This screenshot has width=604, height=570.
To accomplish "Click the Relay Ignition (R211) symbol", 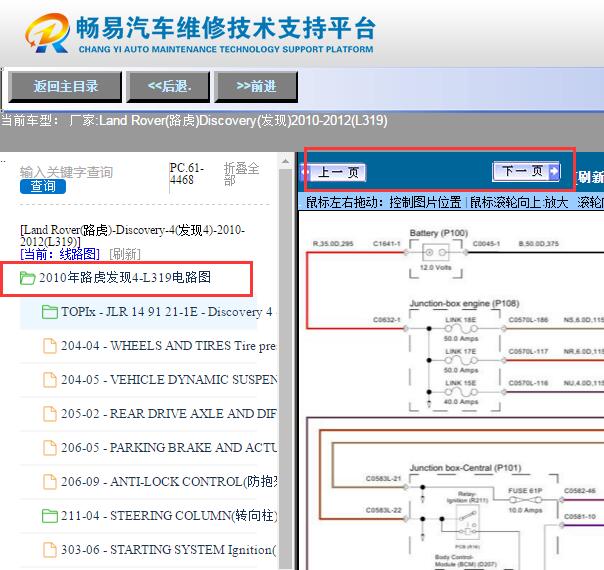I will 468,521.
